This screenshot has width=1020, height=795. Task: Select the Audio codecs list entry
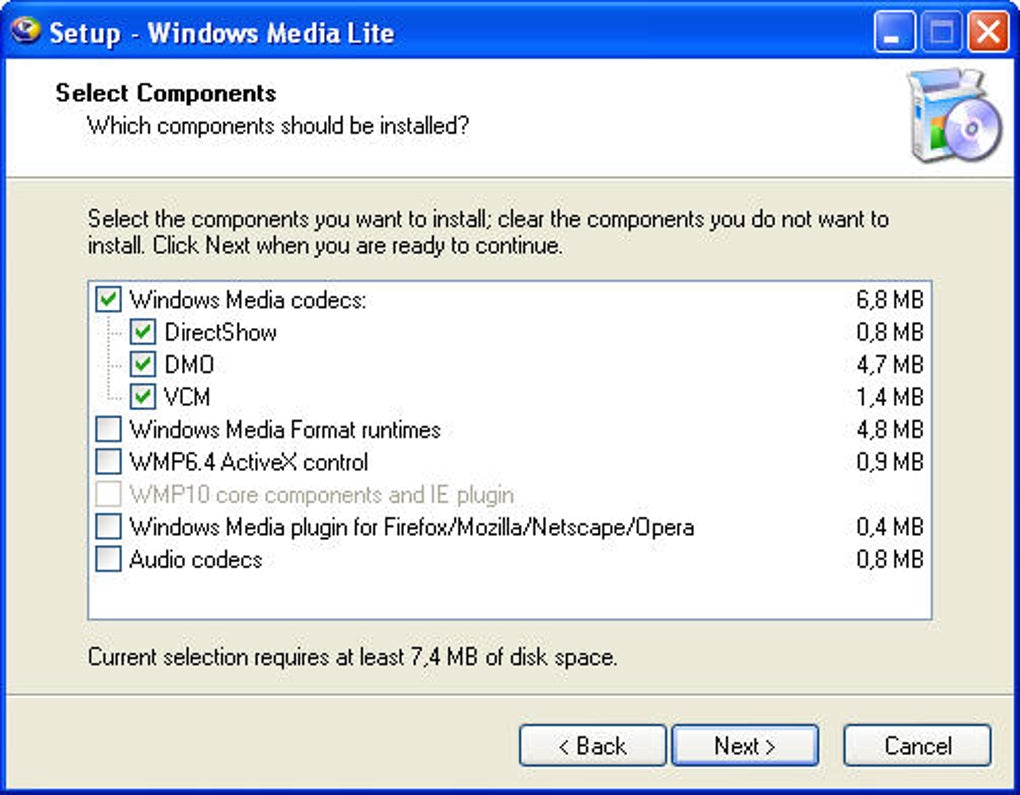195,559
